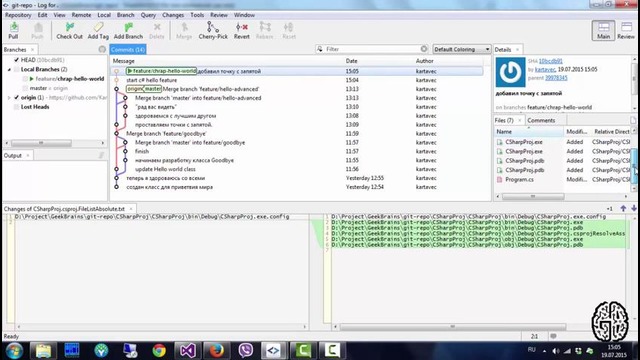Click files list horizontal scrollbar
Screen dimensions: 640x360
point(533,196)
